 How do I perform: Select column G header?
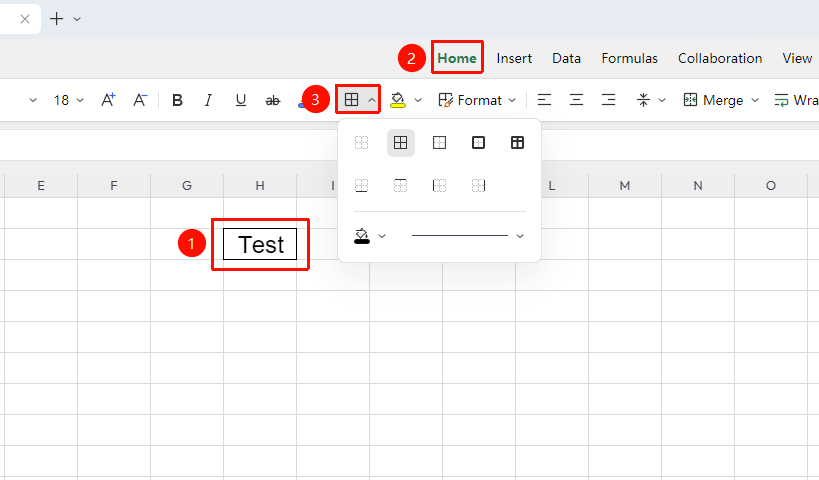(187, 185)
